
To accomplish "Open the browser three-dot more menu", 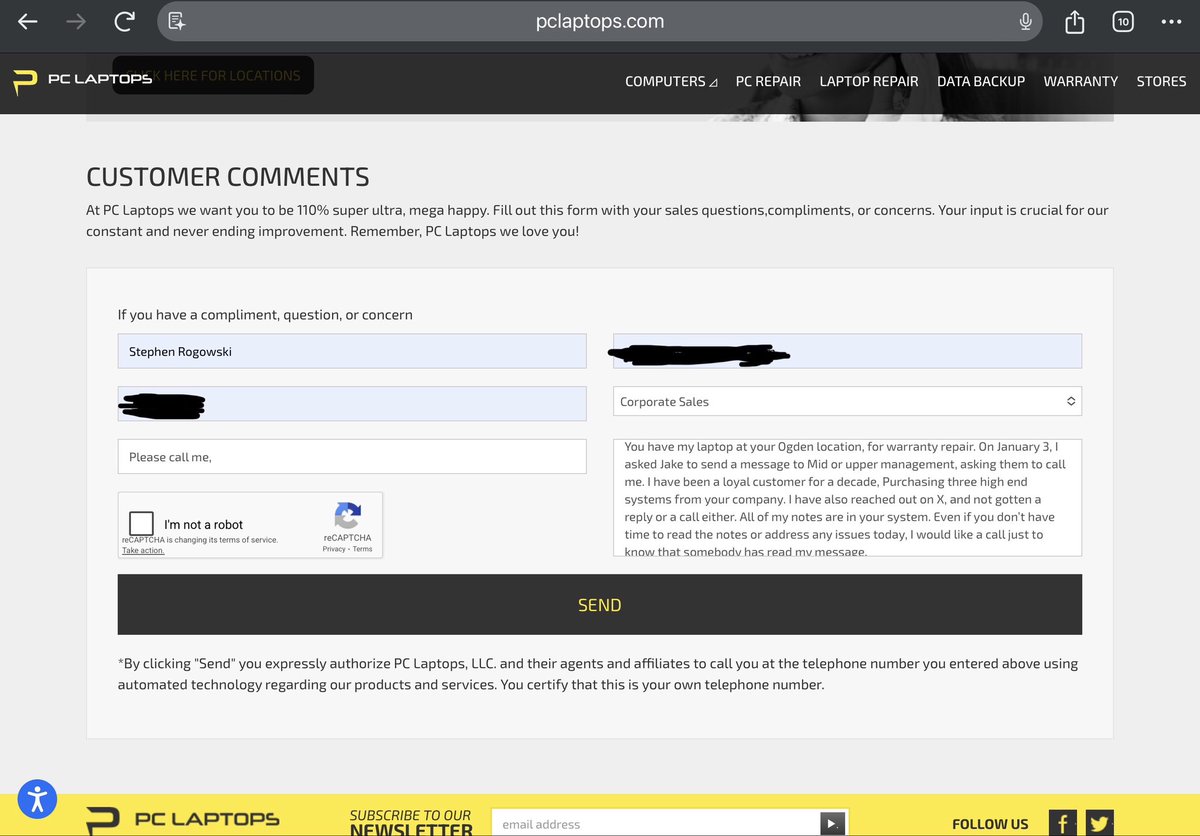I will 1171,21.
